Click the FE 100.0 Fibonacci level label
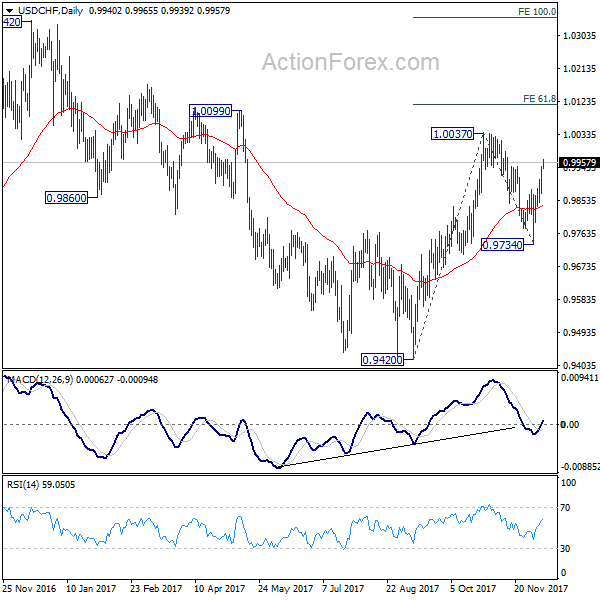This screenshot has width=600, height=600. pyautogui.click(x=537, y=11)
